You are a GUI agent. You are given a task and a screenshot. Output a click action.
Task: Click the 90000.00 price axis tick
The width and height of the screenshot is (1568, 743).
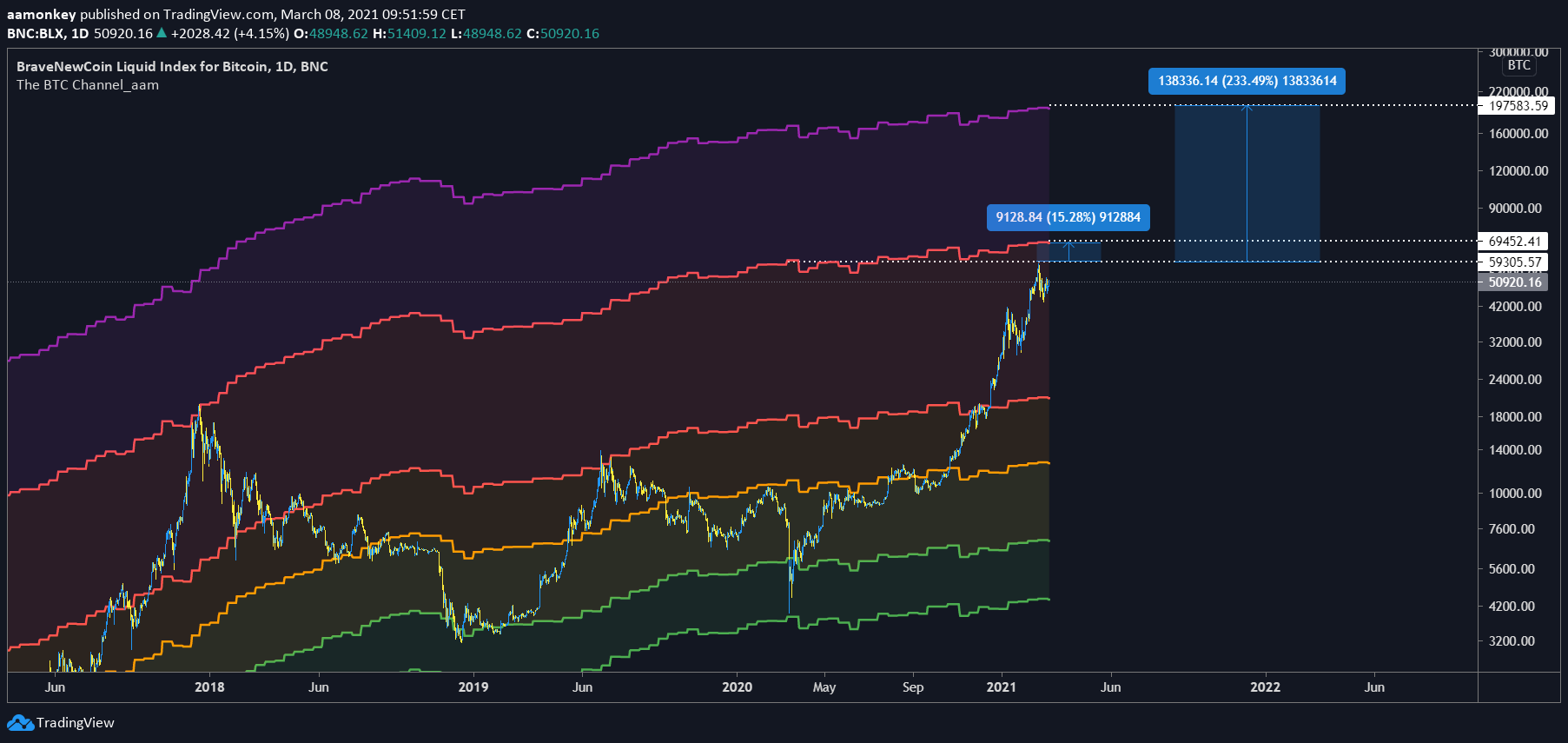tap(1515, 209)
